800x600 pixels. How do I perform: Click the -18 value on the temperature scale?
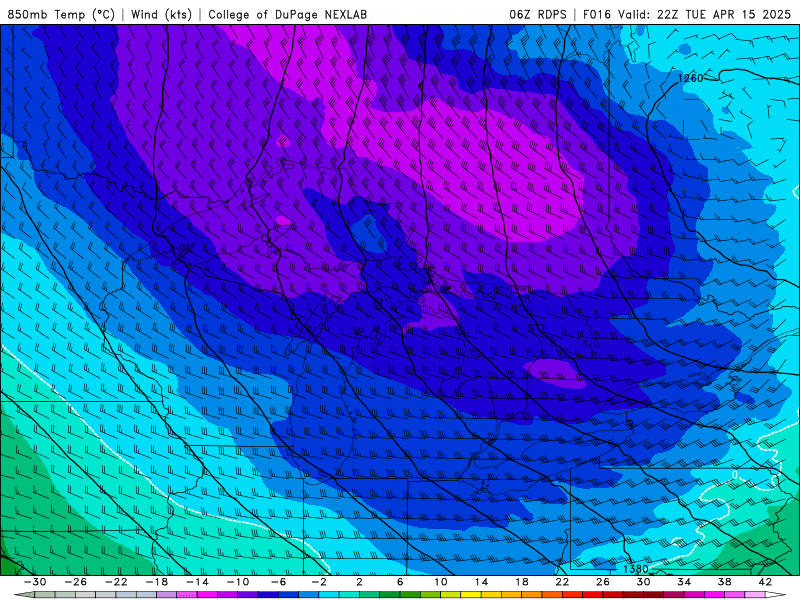point(157,582)
